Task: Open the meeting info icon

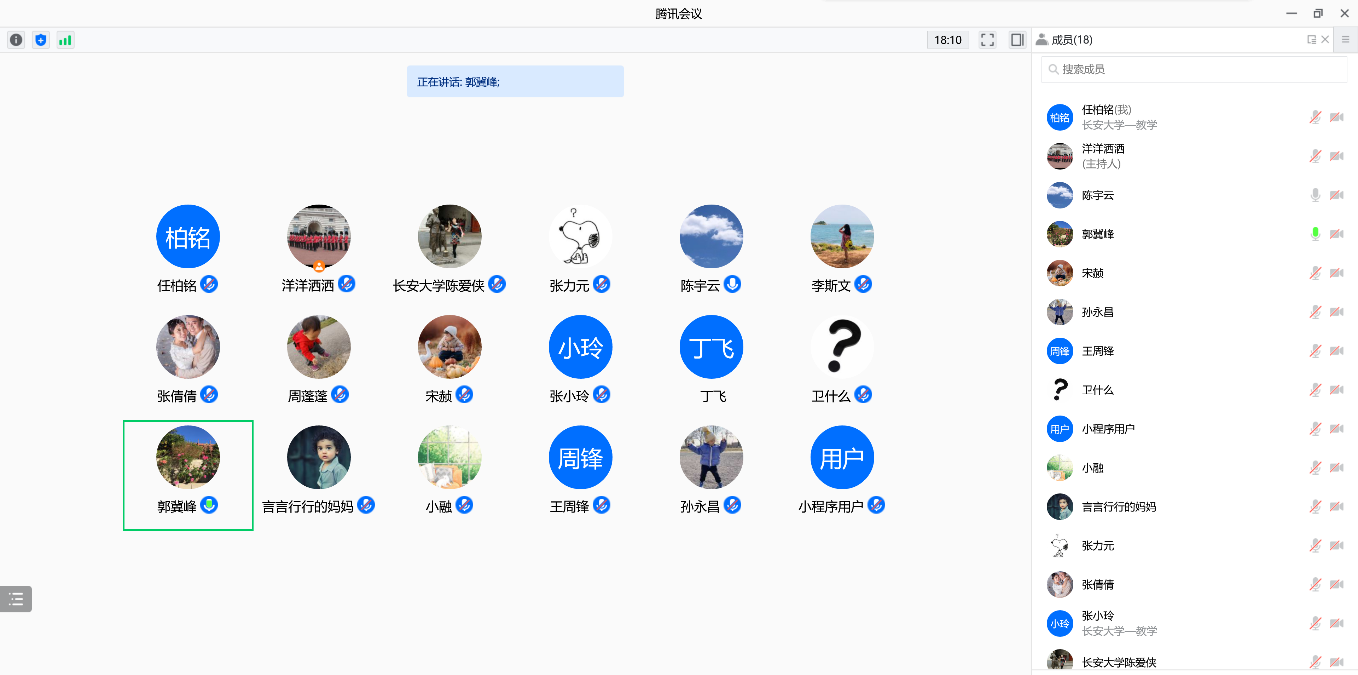Action: pos(16,40)
